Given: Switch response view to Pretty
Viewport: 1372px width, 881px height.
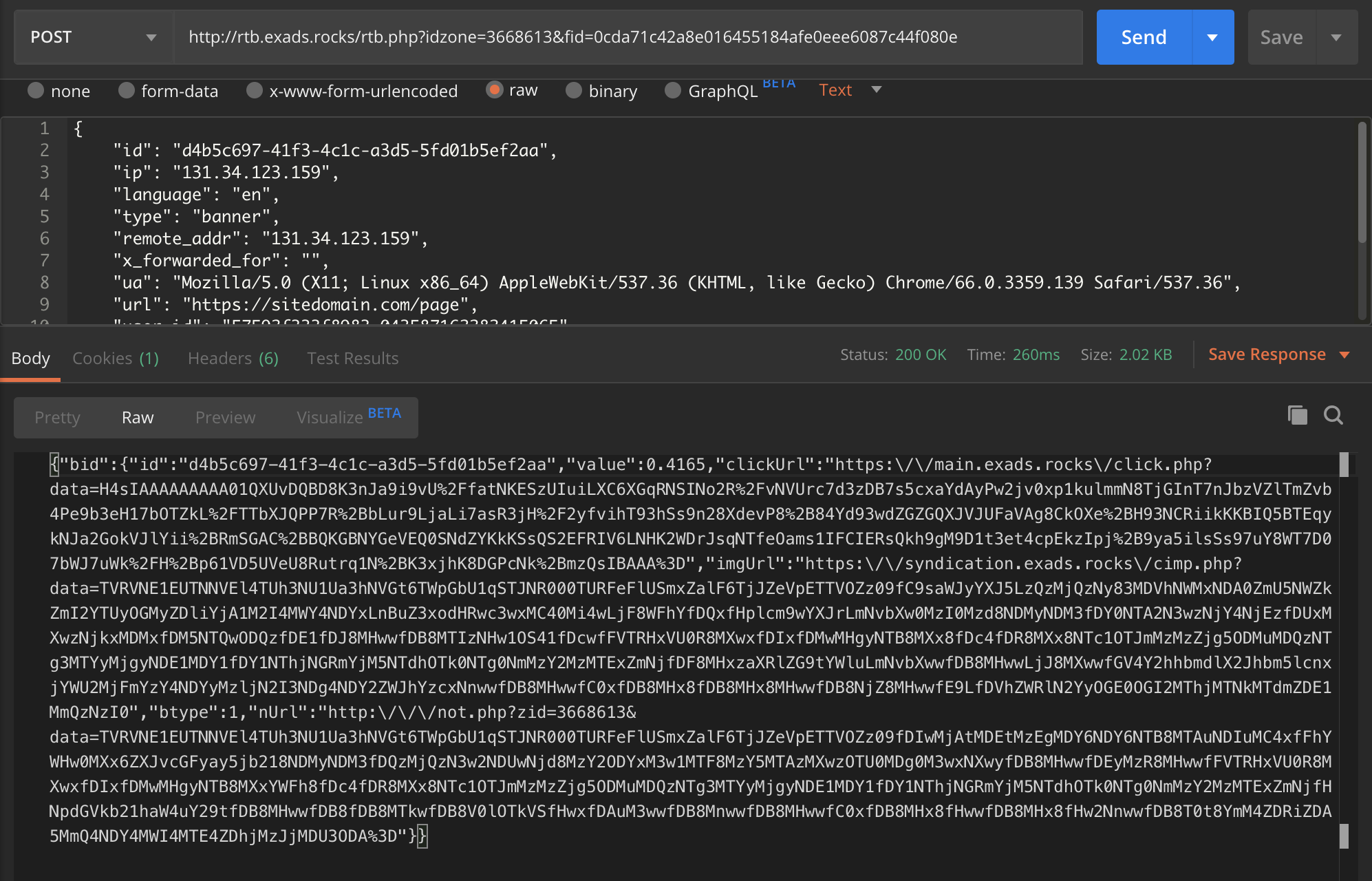Looking at the screenshot, I should click(57, 417).
